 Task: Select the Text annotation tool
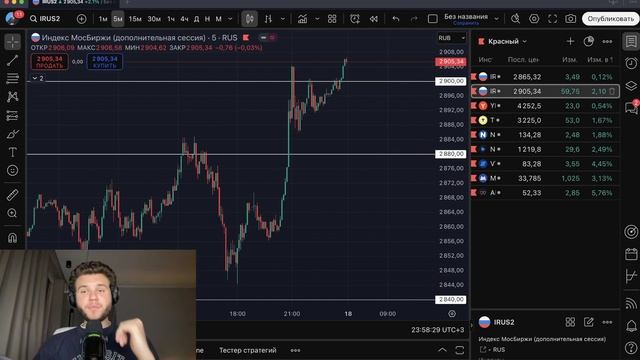coord(13,152)
